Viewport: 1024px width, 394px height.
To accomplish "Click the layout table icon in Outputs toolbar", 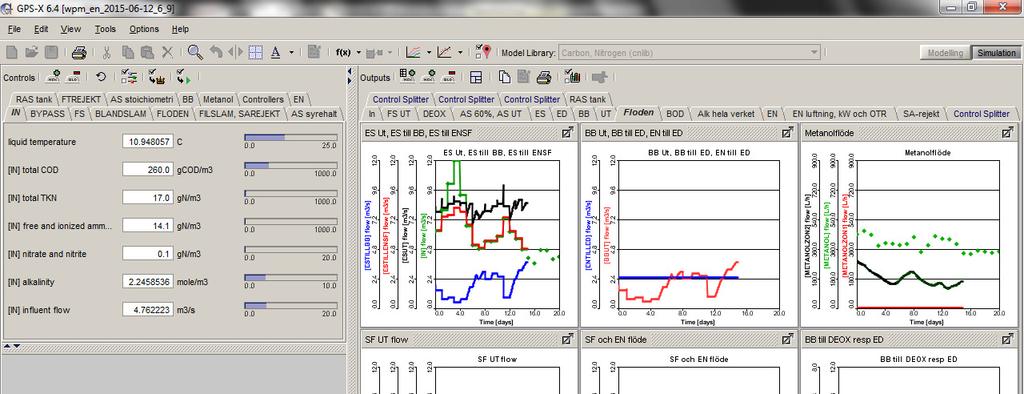I will tap(476, 77).
